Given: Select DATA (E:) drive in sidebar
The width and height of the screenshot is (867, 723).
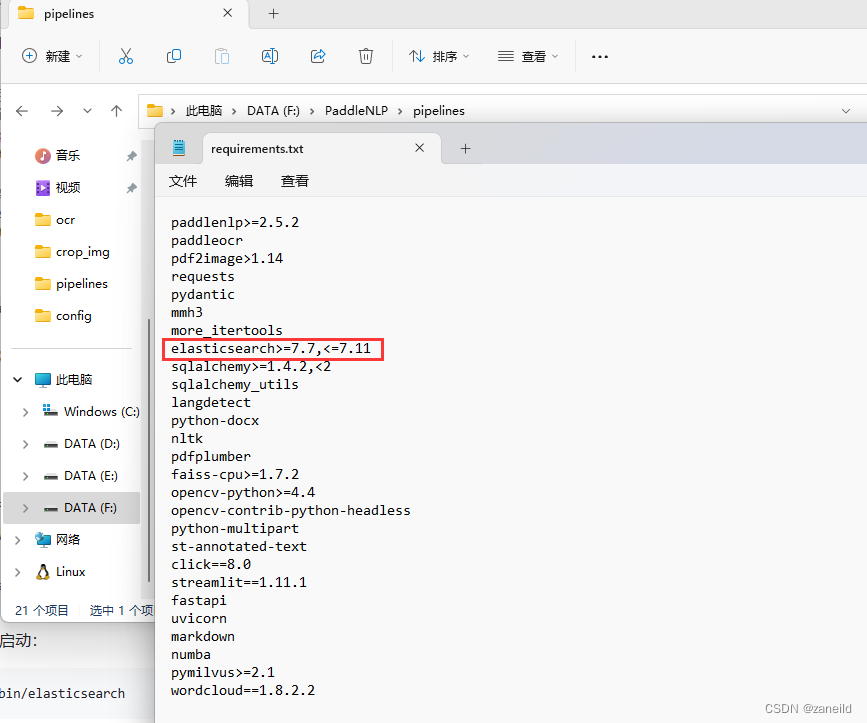Looking at the screenshot, I should click(x=91, y=476).
